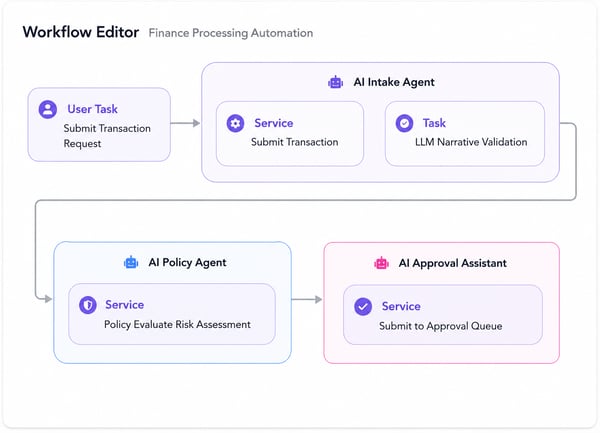Click arrow connecting User Task to Intake Agent
The width and height of the screenshot is (600, 433).
[x=186, y=123]
